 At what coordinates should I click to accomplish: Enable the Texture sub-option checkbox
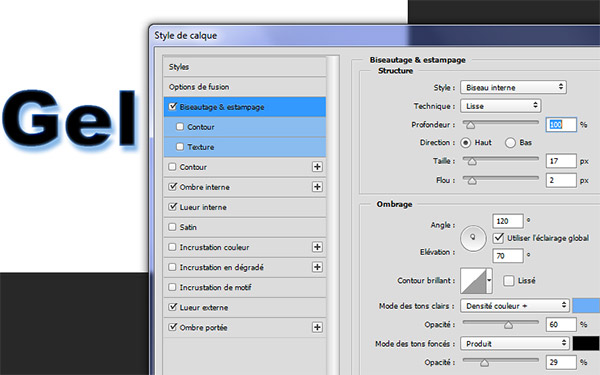(x=180, y=147)
